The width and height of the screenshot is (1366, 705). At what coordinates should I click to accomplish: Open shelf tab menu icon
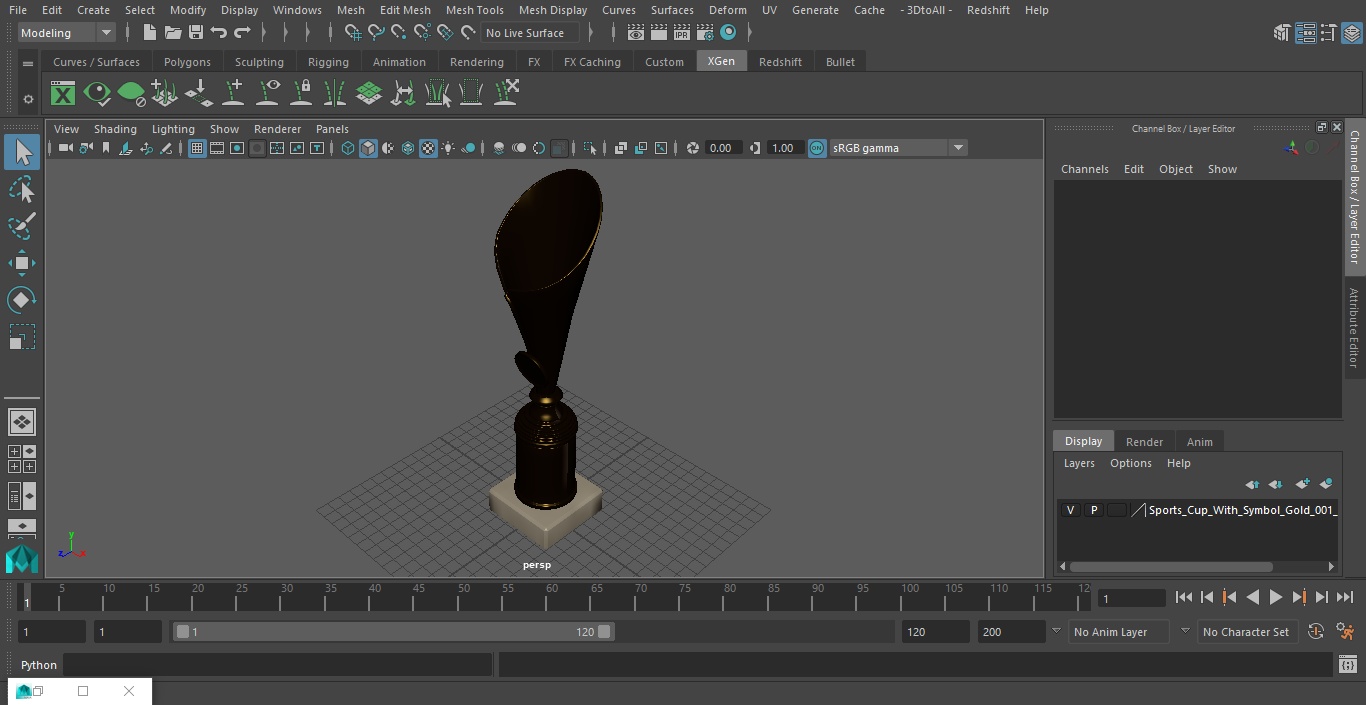coord(28,63)
